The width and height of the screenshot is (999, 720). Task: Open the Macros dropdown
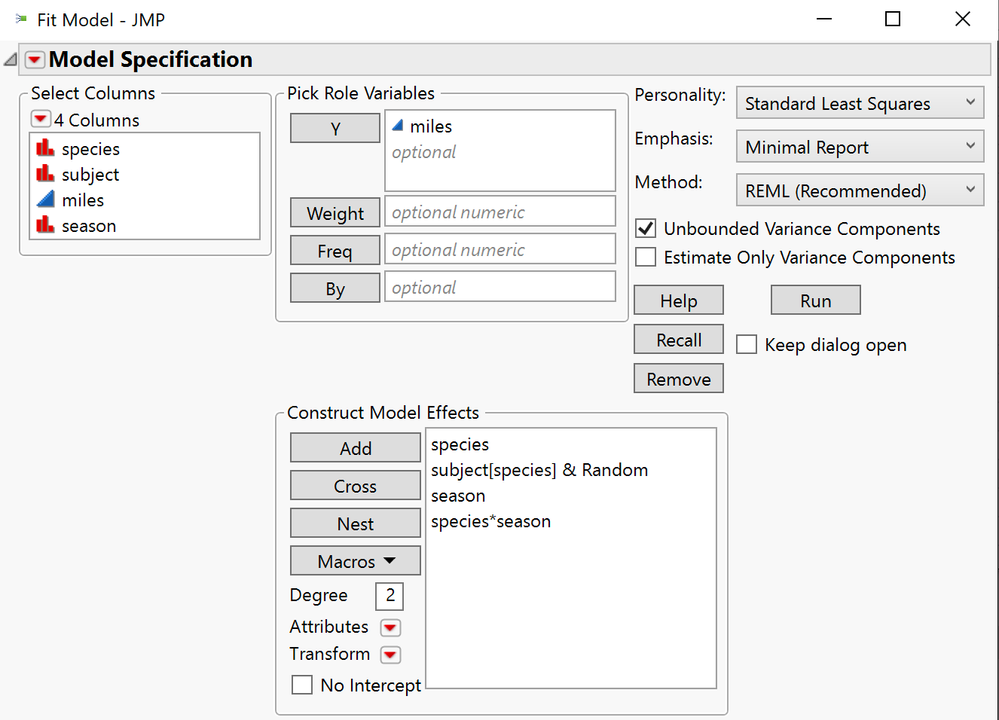tap(355, 560)
